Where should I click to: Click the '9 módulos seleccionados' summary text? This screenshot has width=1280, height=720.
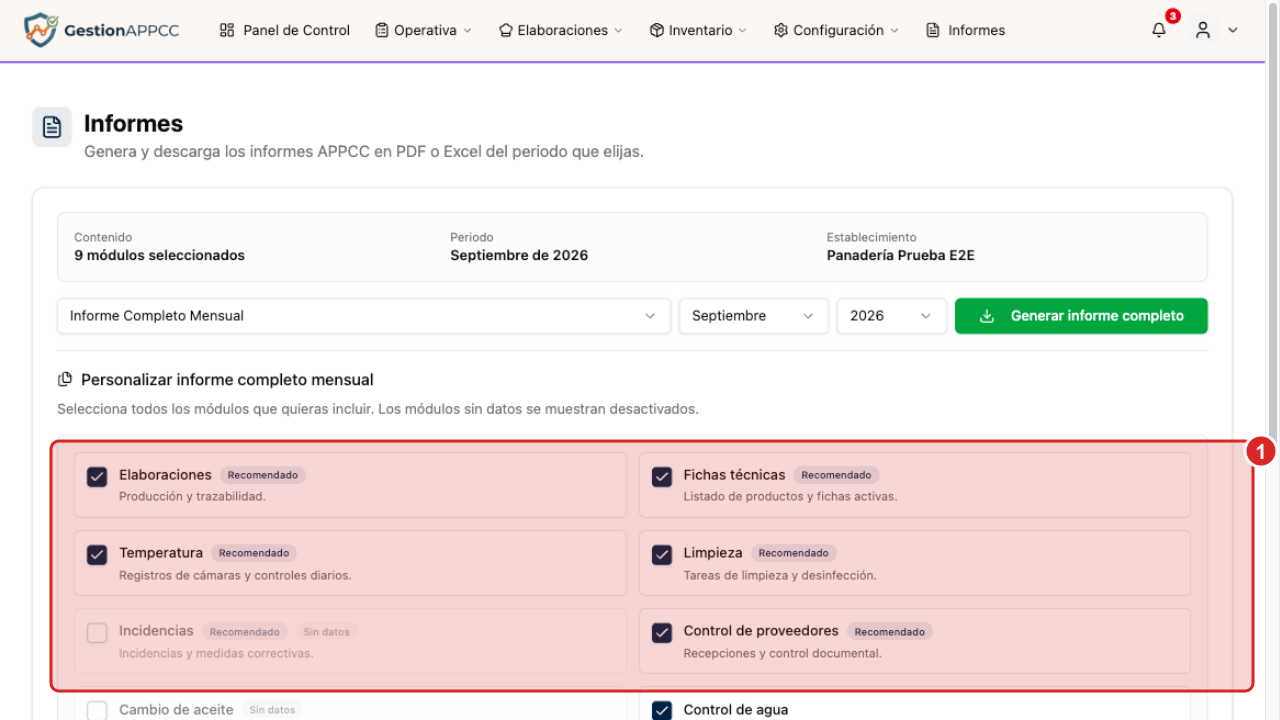pos(159,255)
